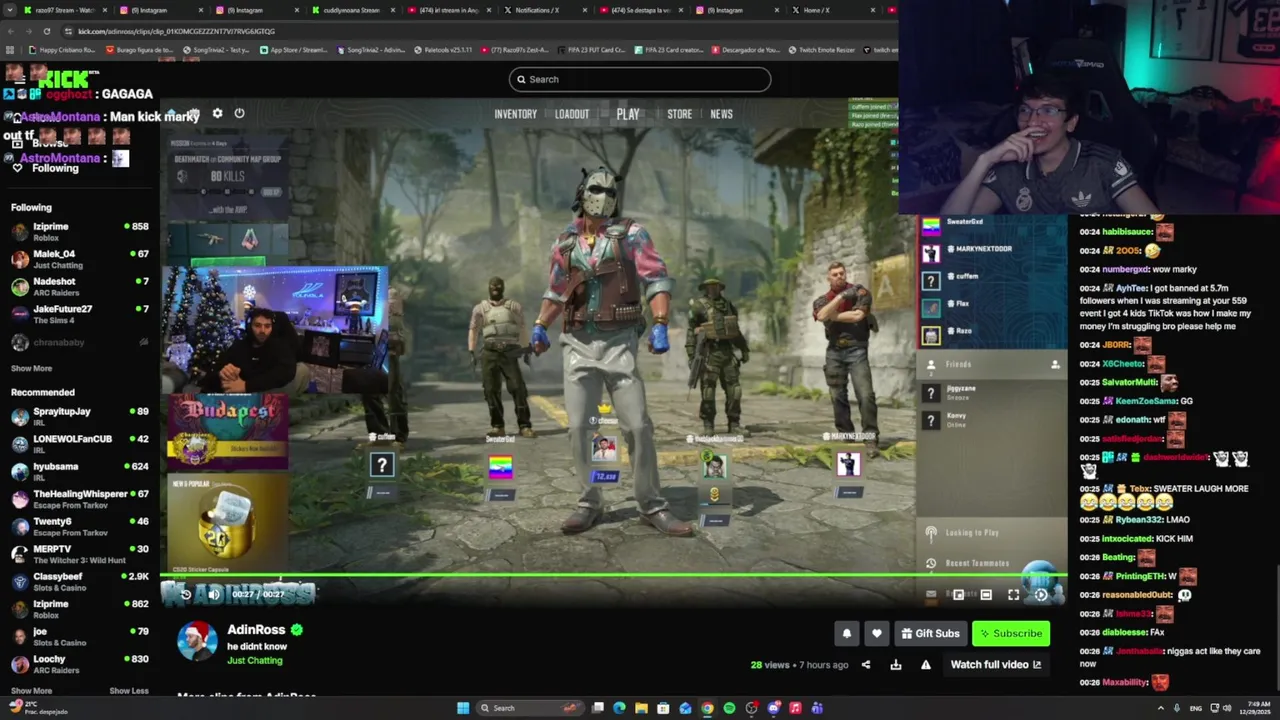Screen dimensions: 1280x720
Task: Open File Explorer from the taskbar
Action: click(641, 708)
